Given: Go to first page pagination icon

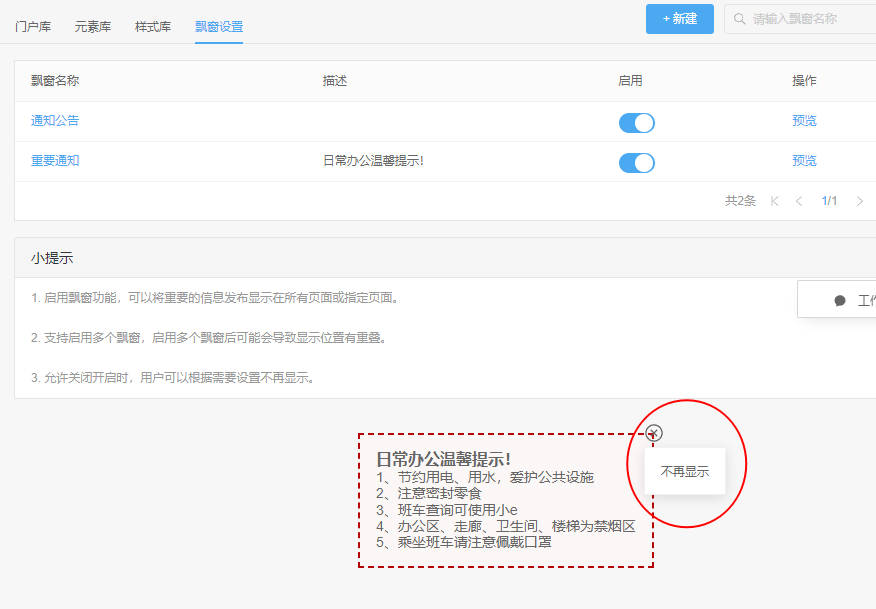Looking at the screenshot, I should pos(774,201).
